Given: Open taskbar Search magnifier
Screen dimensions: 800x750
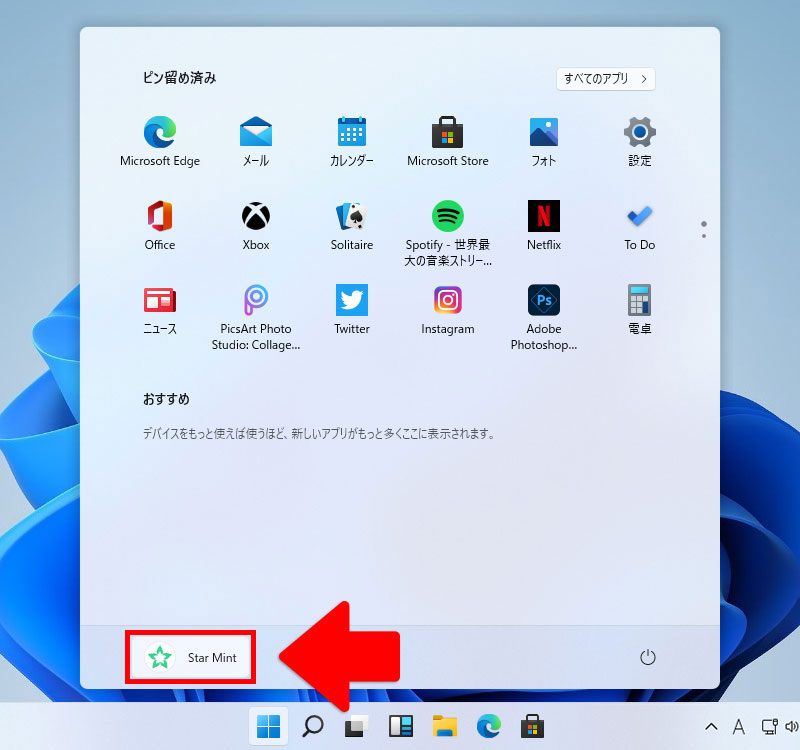Looking at the screenshot, I should tap(313, 726).
